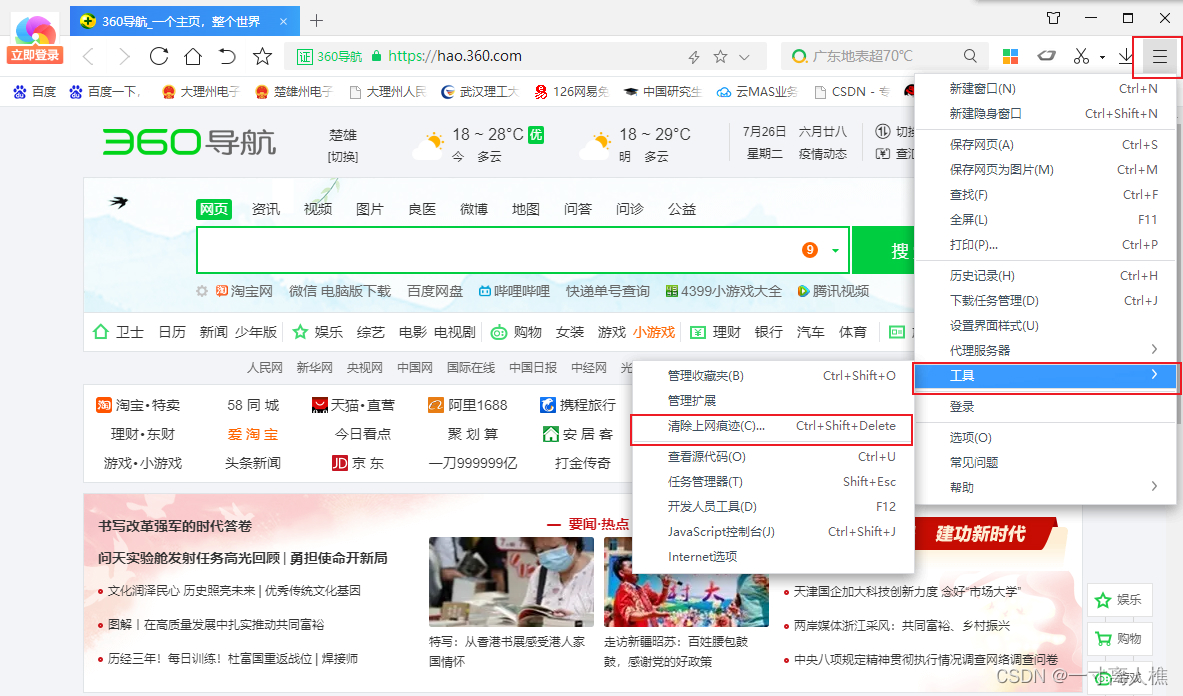This screenshot has height=696, width=1183.
Task: Go to home page icon
Action: tap(193, 56)
